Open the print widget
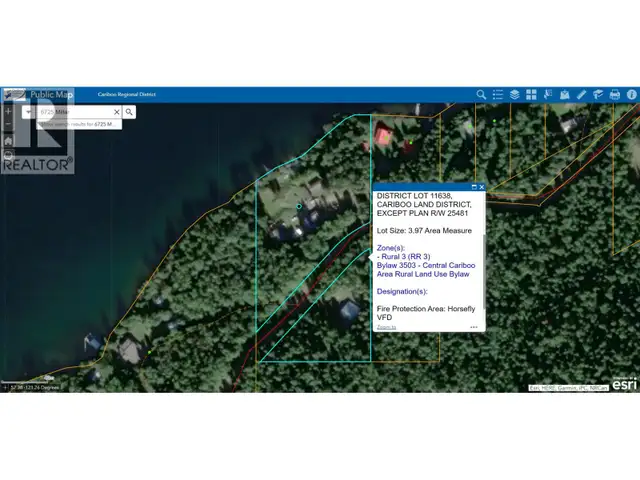The width and height of the screenshot is (640, 480). [615, 95]
